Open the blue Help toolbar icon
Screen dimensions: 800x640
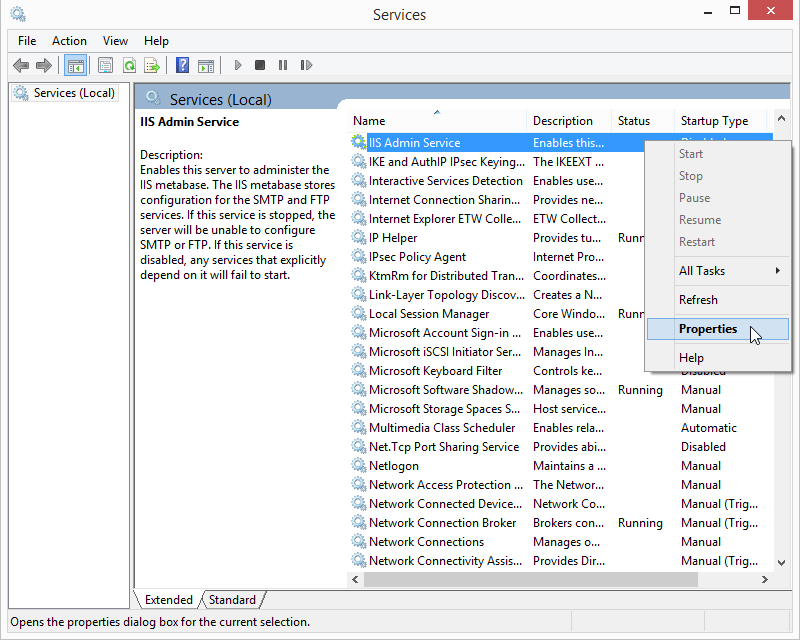[182, 65]
